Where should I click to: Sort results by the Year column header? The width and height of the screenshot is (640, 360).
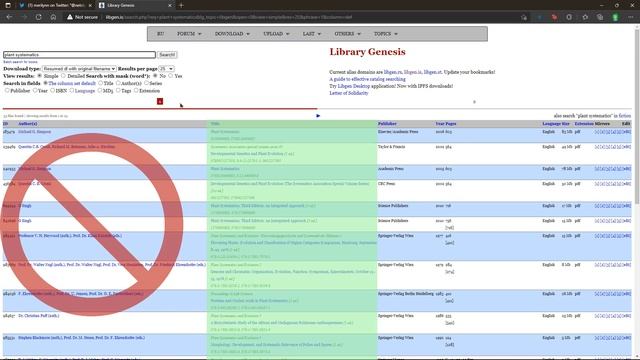(x=439, y=124)
